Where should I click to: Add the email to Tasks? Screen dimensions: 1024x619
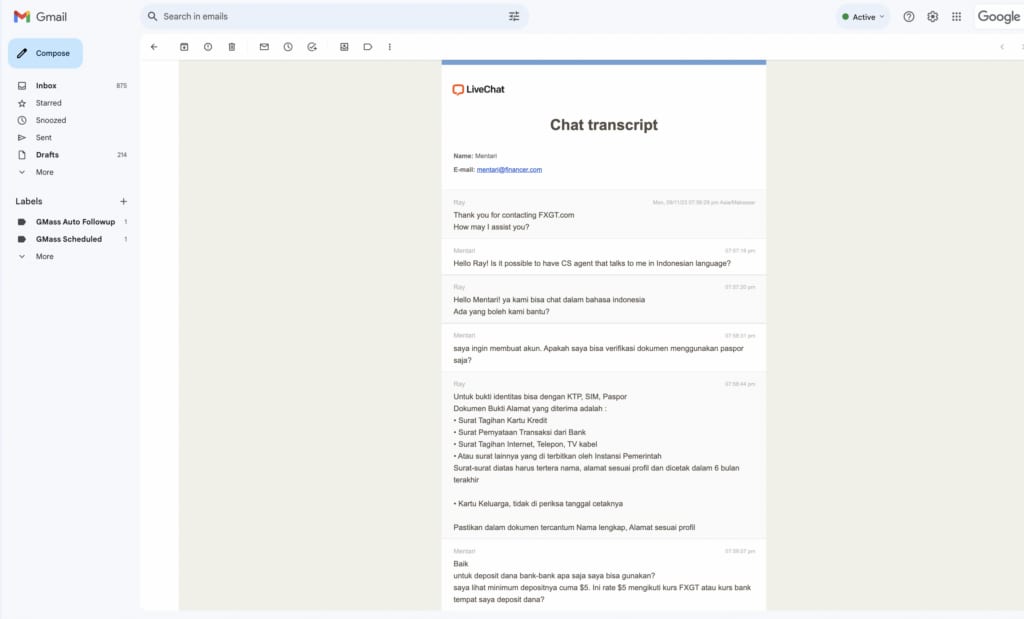click(x=312, y=47)
